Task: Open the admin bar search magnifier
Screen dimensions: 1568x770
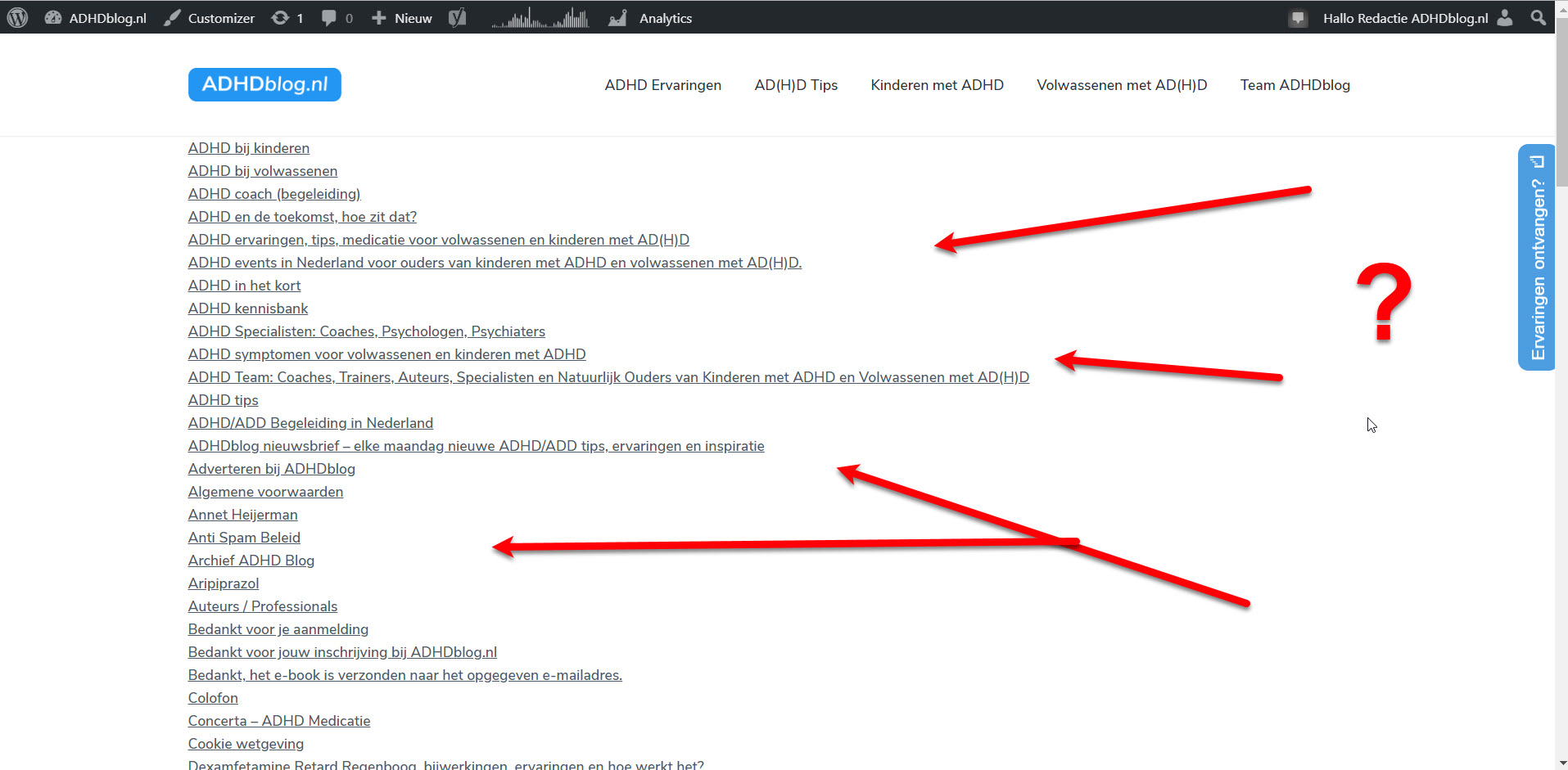Action: click(x=1539, y=17)
